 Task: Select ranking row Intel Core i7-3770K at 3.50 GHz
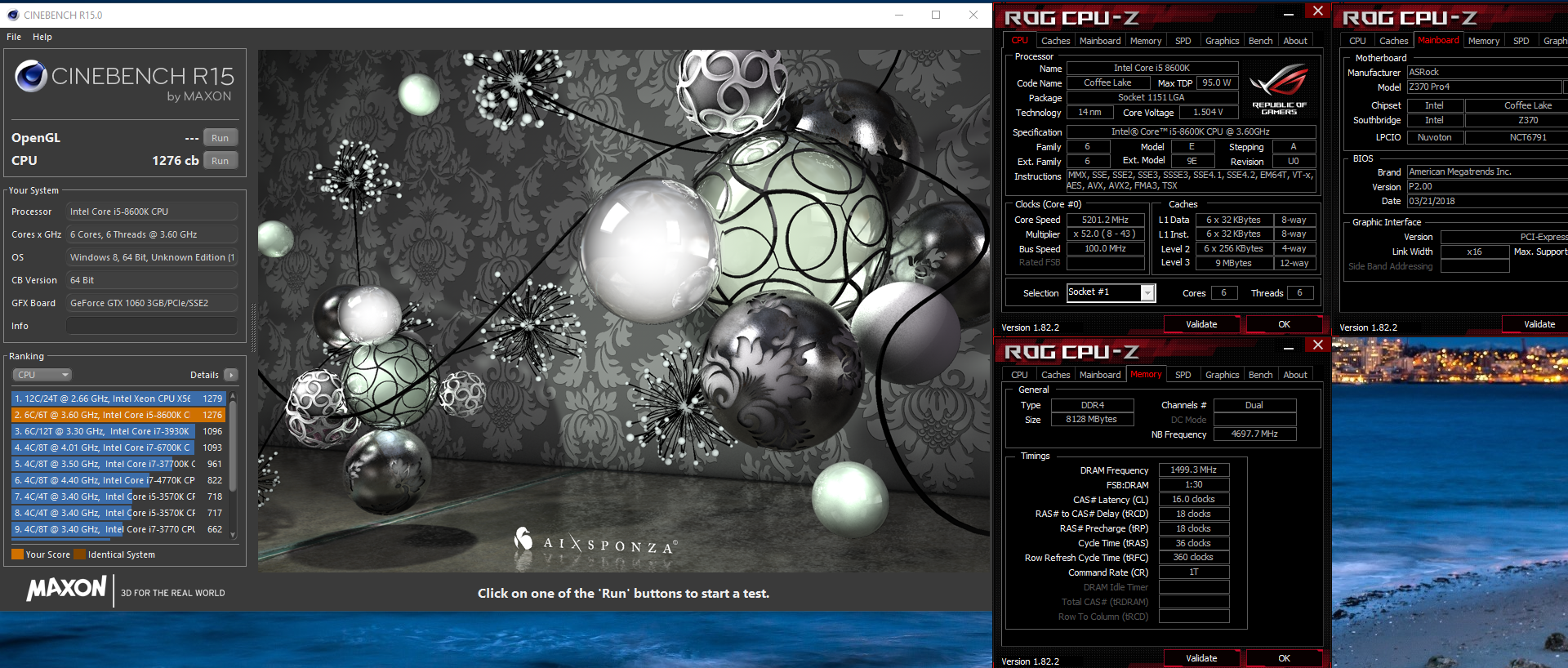[118, 464]
